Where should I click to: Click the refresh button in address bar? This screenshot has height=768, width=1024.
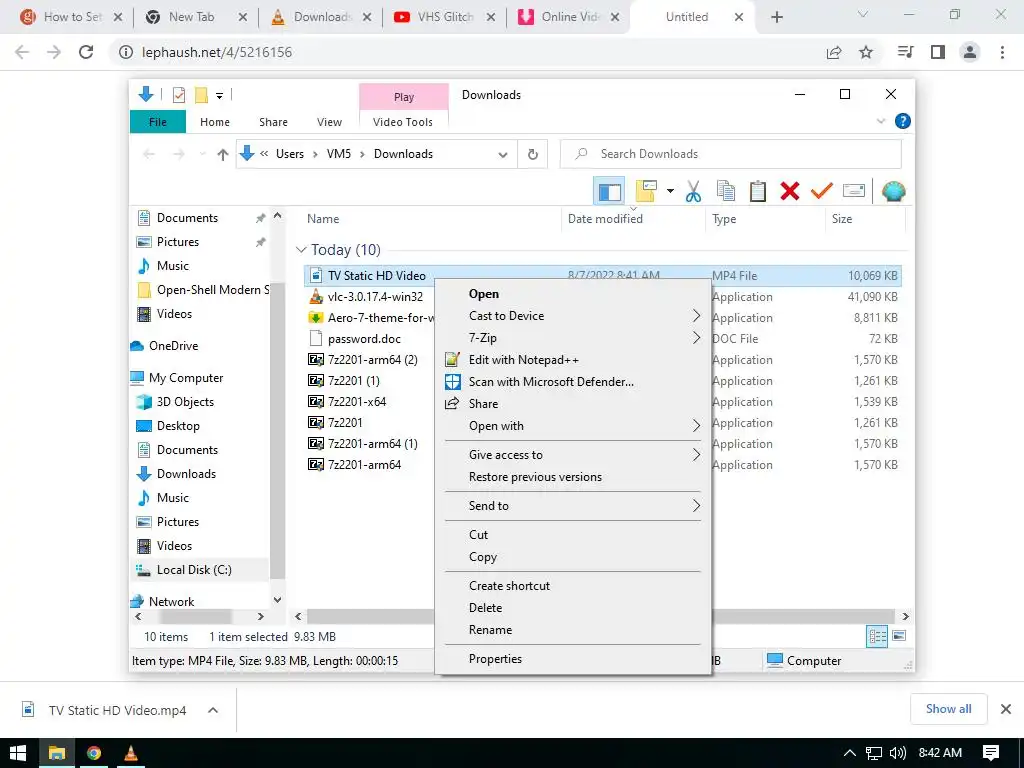click(532, 154)
